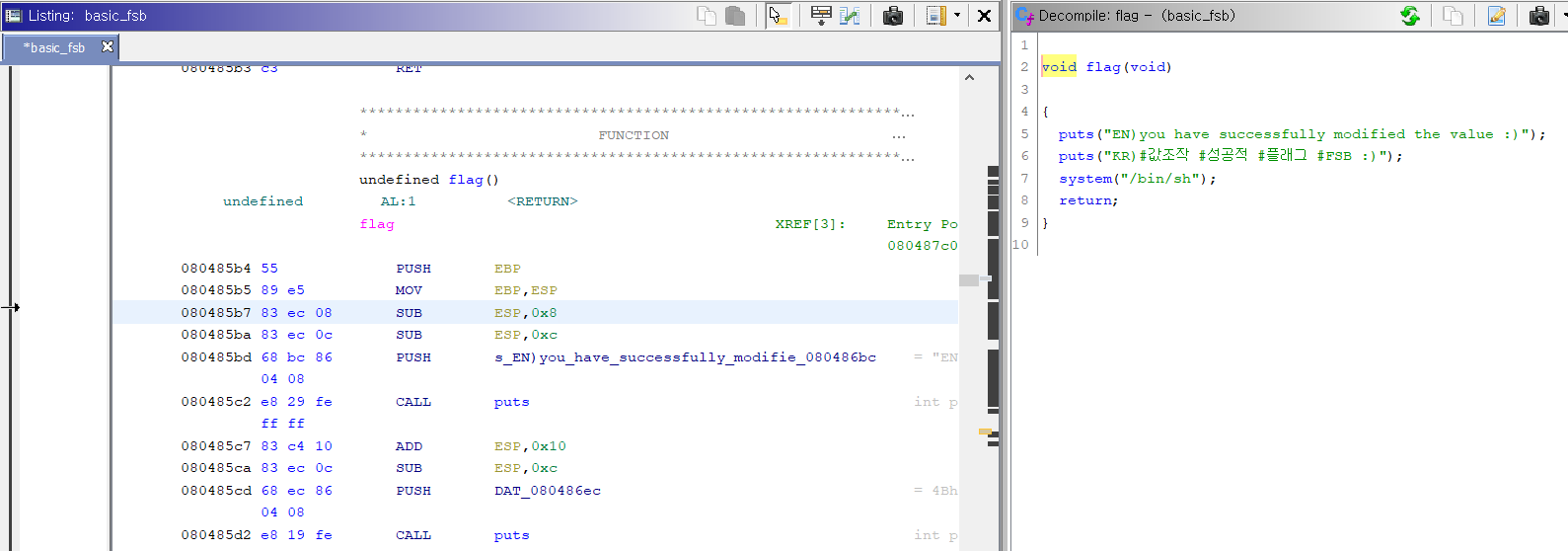Click the orange marker in overview bar

click(x=985, y=432)
